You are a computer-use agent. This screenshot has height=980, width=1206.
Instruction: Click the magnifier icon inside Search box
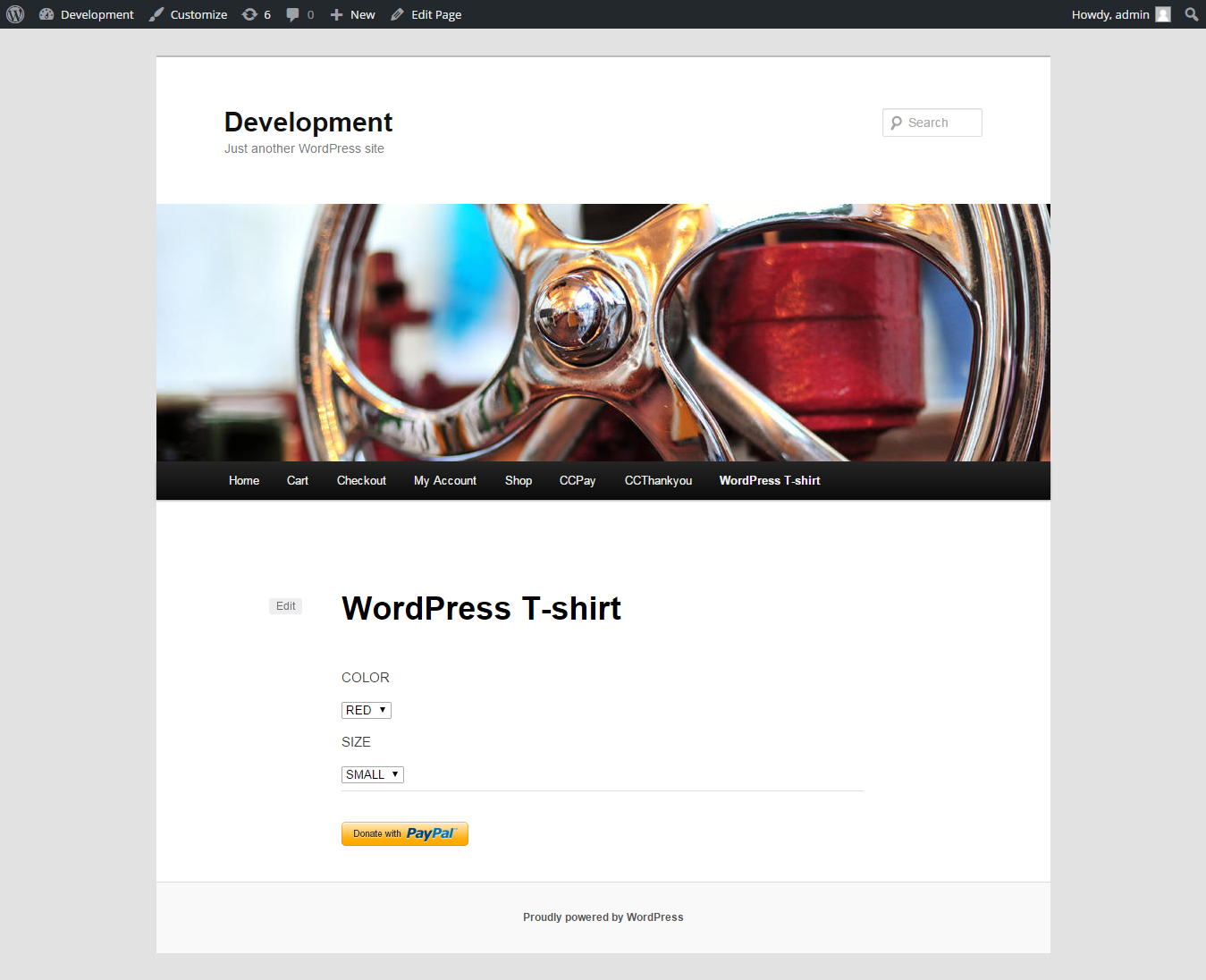(x=896, y=122)
